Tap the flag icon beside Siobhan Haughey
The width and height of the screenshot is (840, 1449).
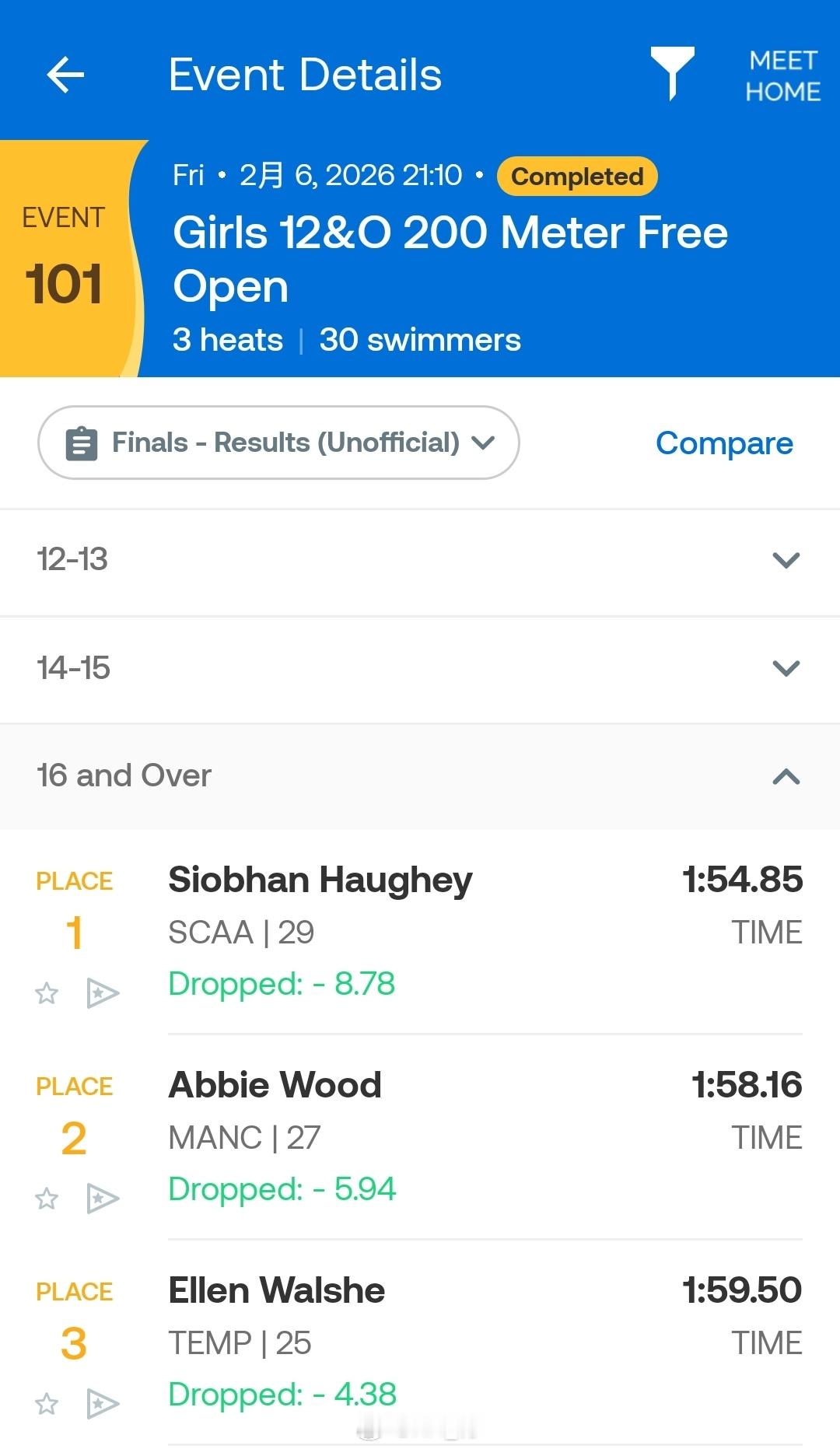(x=103, y=993)
